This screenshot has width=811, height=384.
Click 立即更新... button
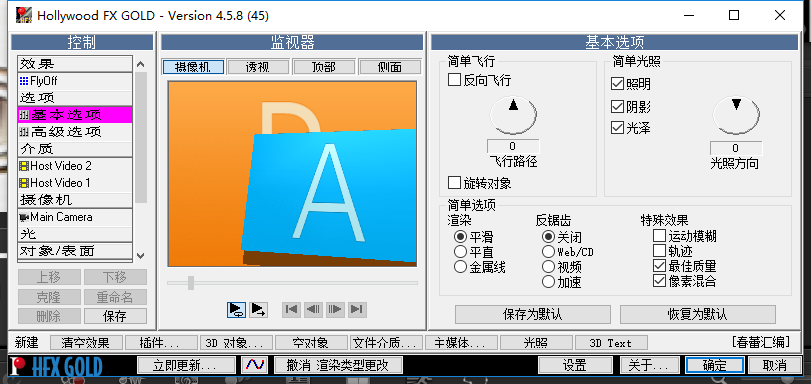click(186, 365)
